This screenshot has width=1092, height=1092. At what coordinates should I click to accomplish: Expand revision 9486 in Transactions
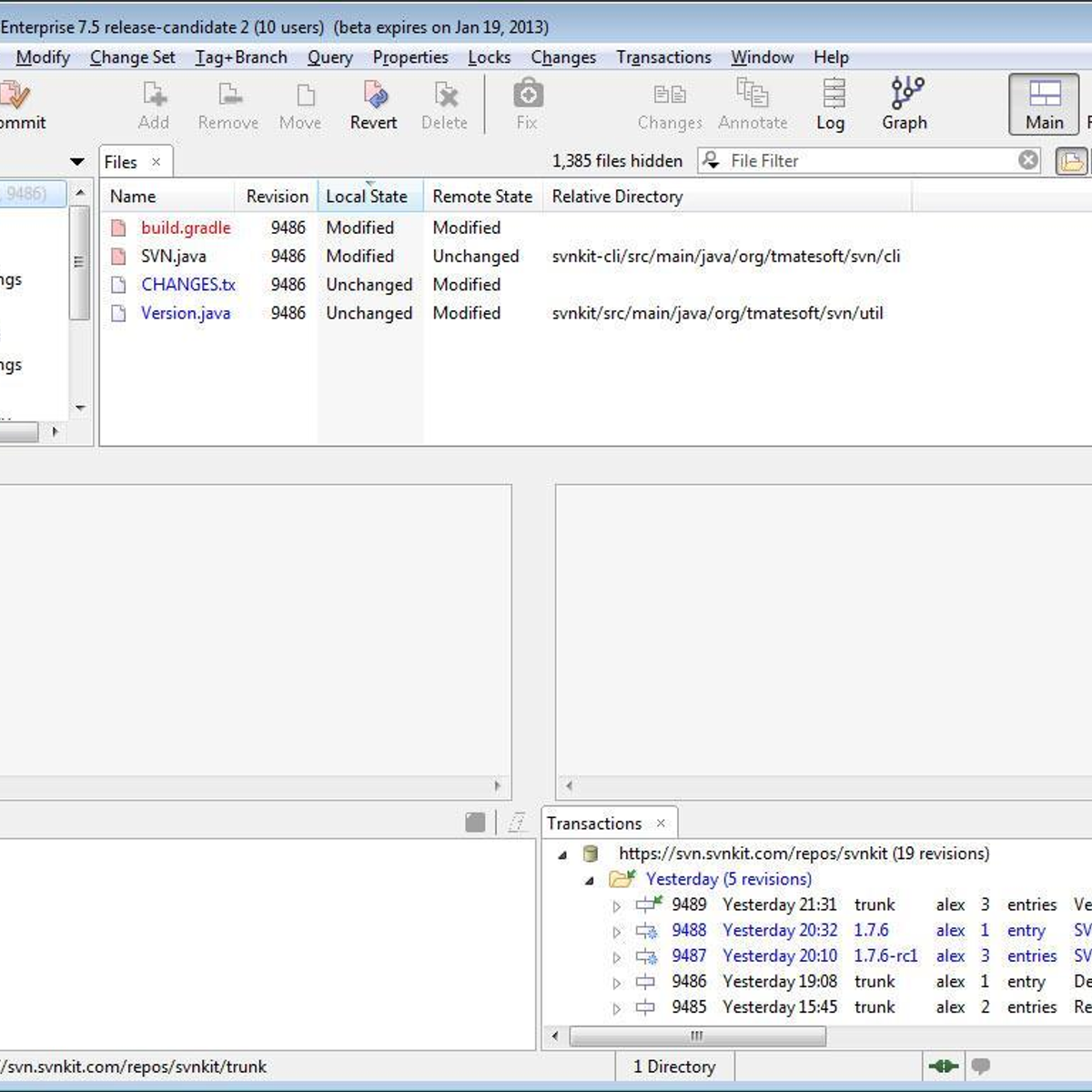coord(616,982)
